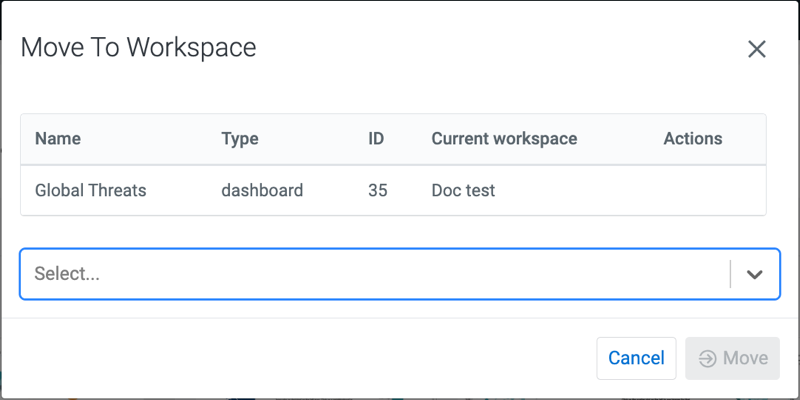Click the Select... workspace placeholder text
Image resolution: width=800 pixels, height=400 pixels.
67,274
